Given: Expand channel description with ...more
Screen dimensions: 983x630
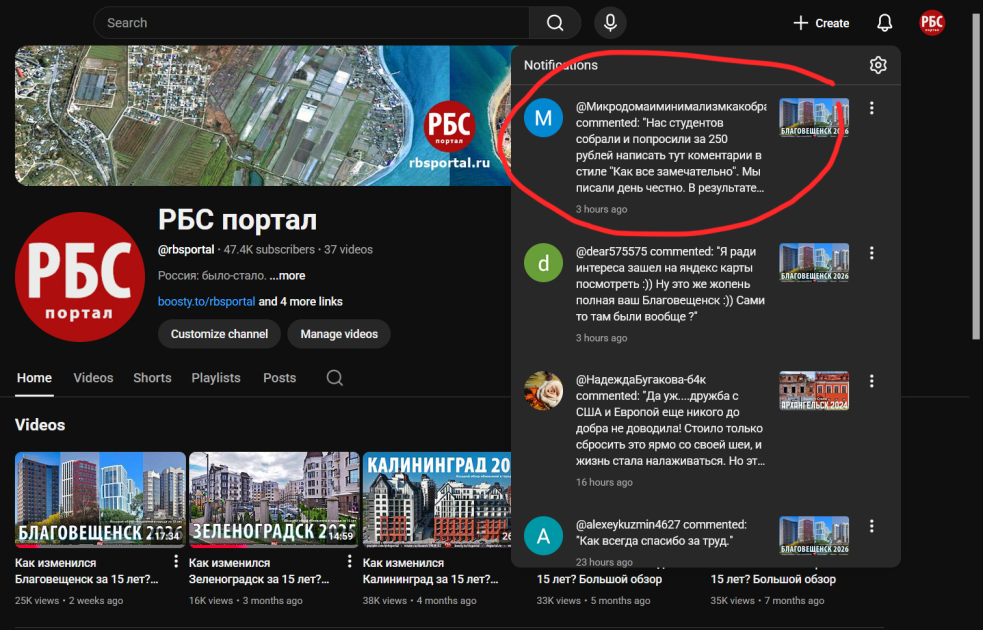Looking at the screenshot, I should [x=287, y=276].
